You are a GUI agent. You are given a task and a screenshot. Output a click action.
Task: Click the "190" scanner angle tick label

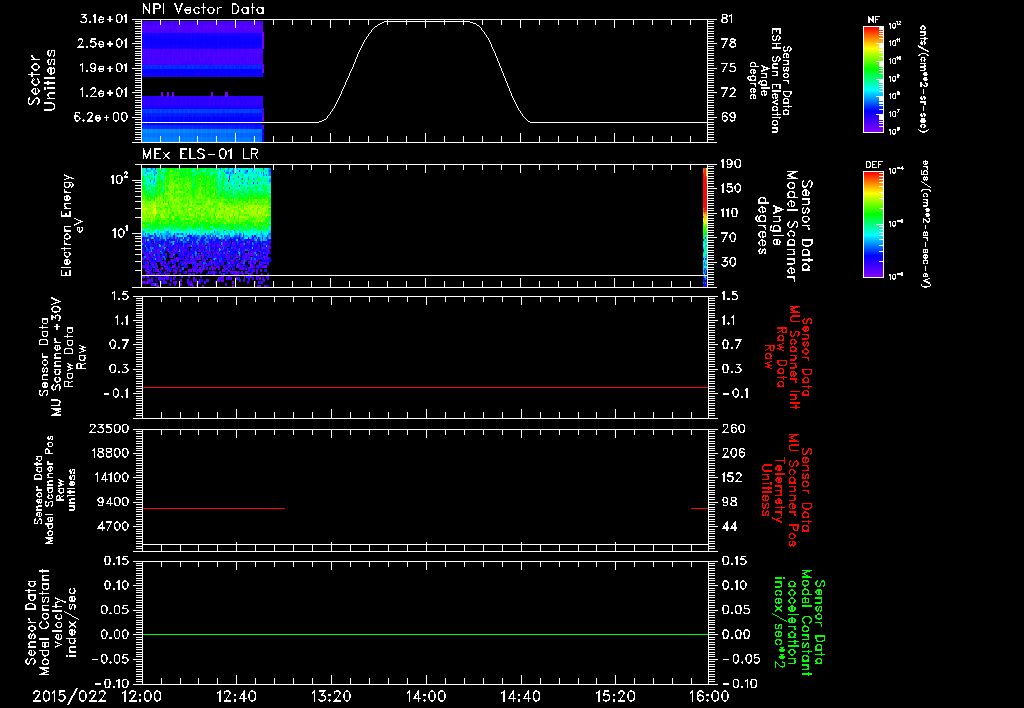[731, 164]
